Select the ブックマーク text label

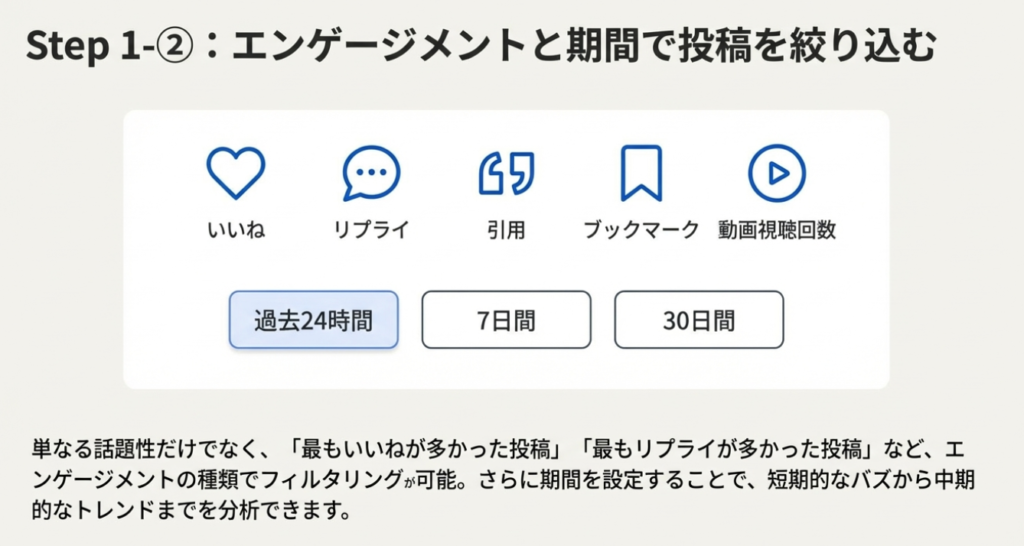click(x=641, y=230)
